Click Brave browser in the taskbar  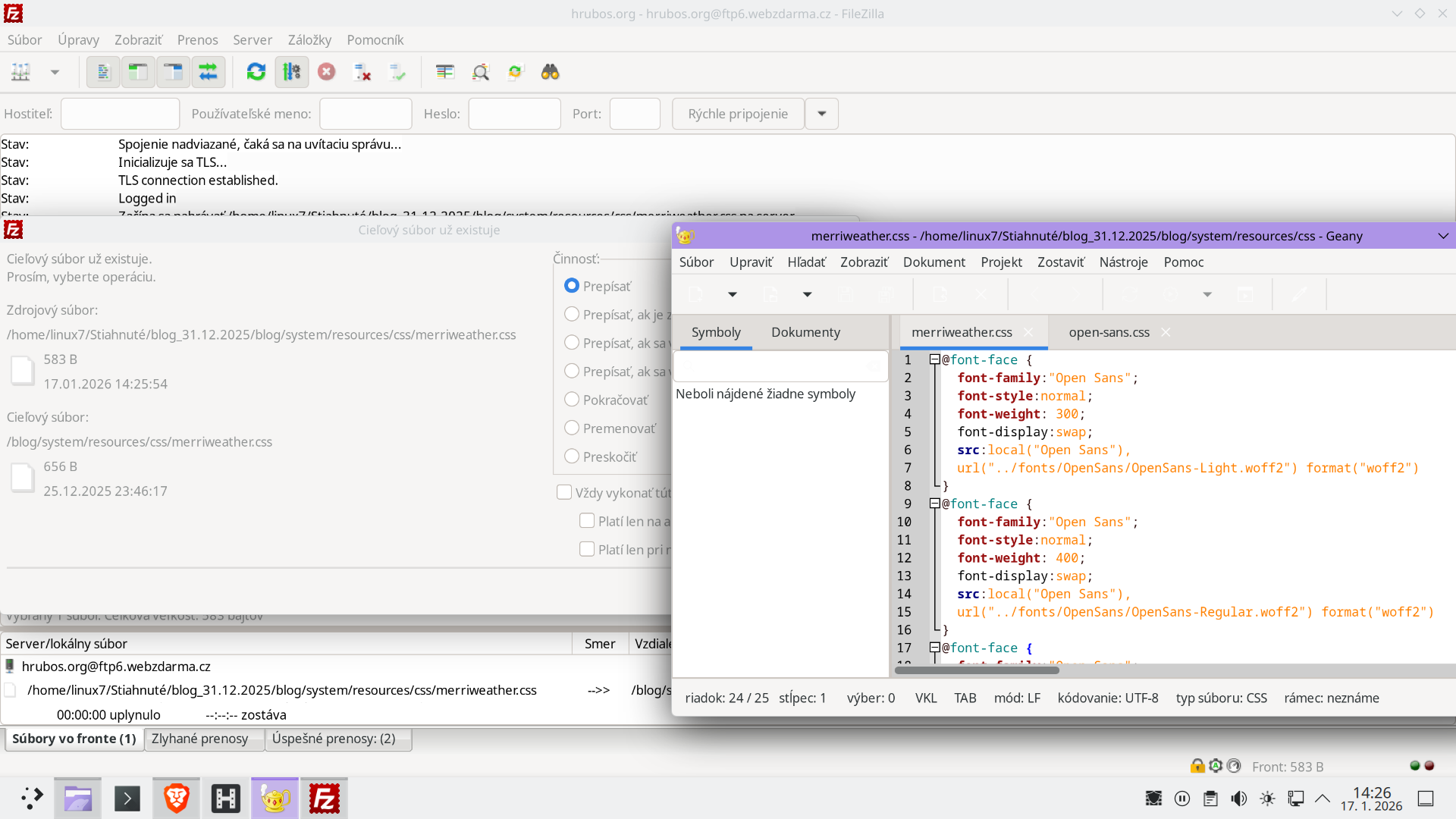(176, 799)
